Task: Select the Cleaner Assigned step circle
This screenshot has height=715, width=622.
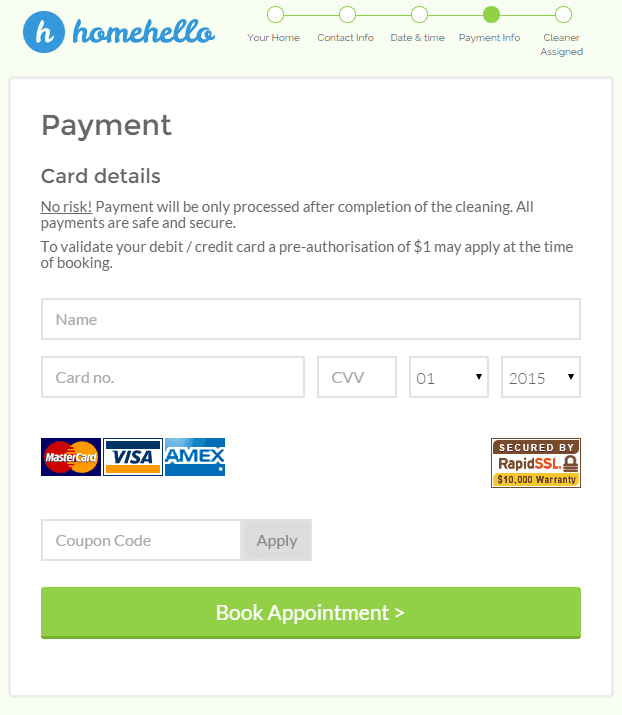Action: point(563,14)
